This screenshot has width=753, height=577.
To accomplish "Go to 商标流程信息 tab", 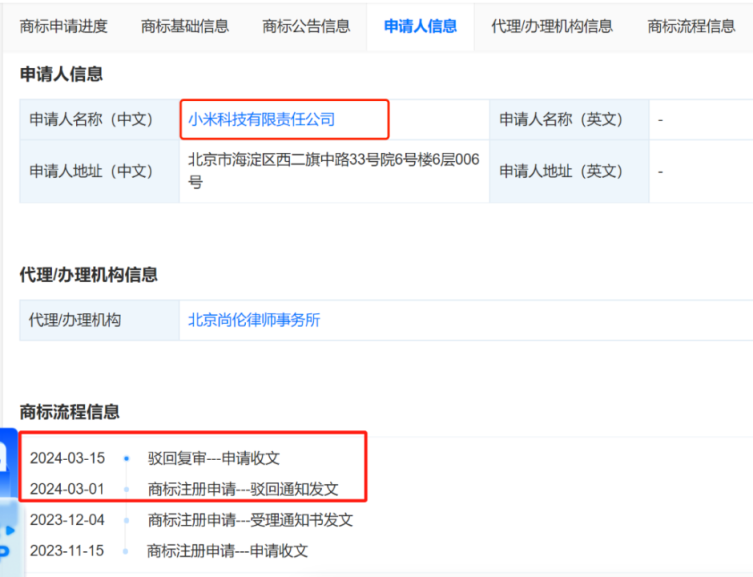I will pos(691,26).
